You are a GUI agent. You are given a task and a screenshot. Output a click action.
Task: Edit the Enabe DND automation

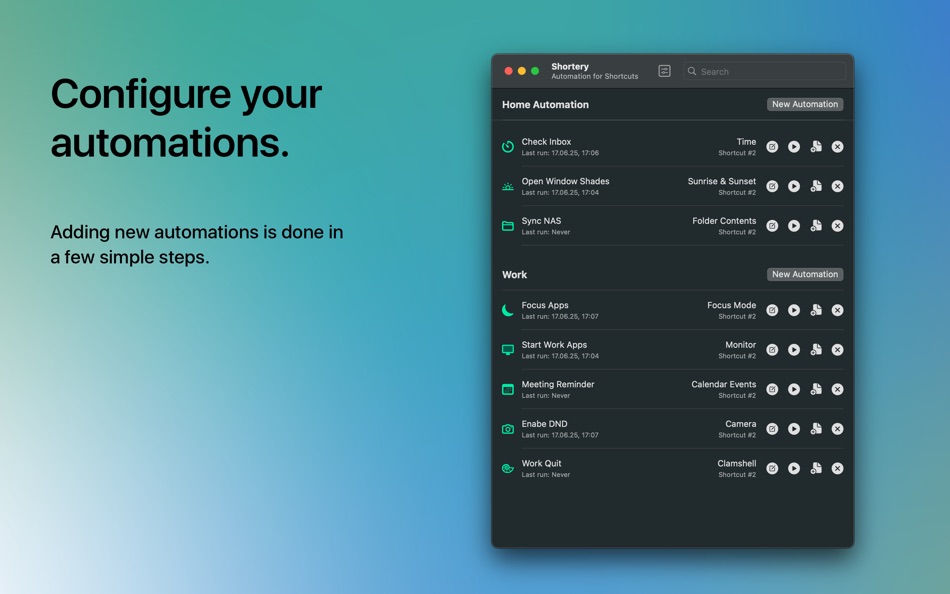coord(772,429)
